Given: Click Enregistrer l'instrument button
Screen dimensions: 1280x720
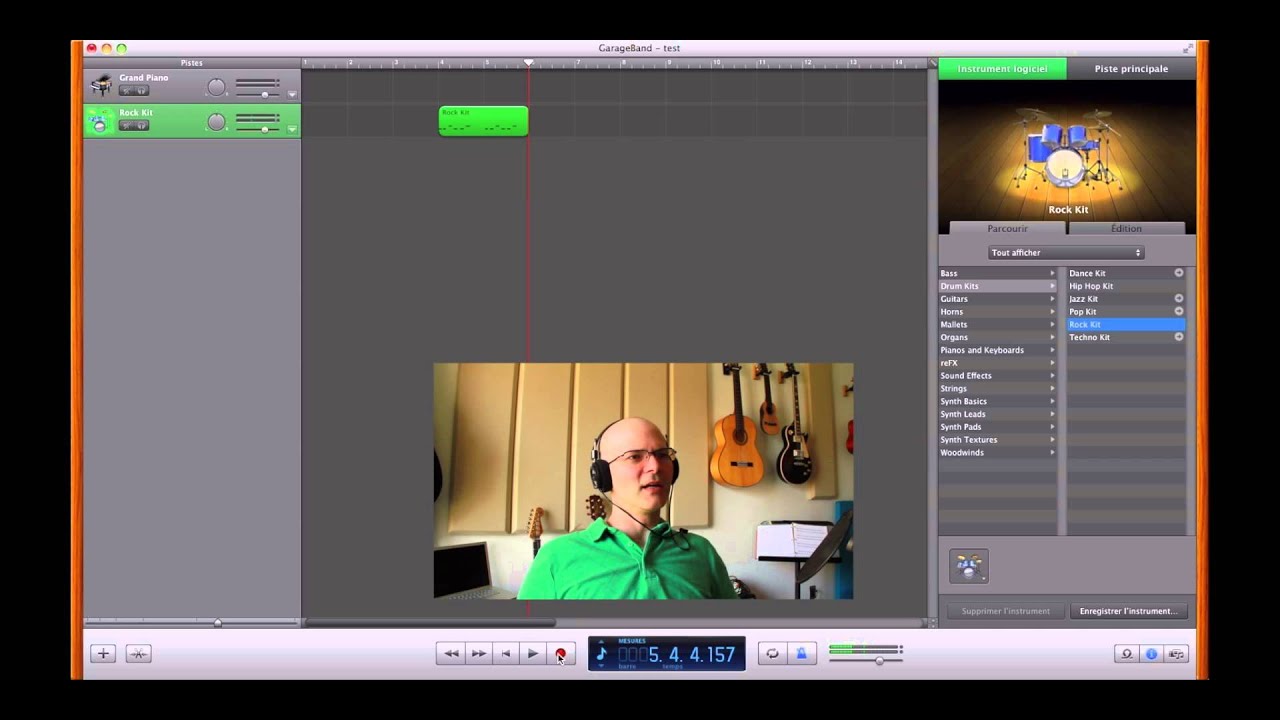Looking at the screenshot, I should (x=1128, y=611).
